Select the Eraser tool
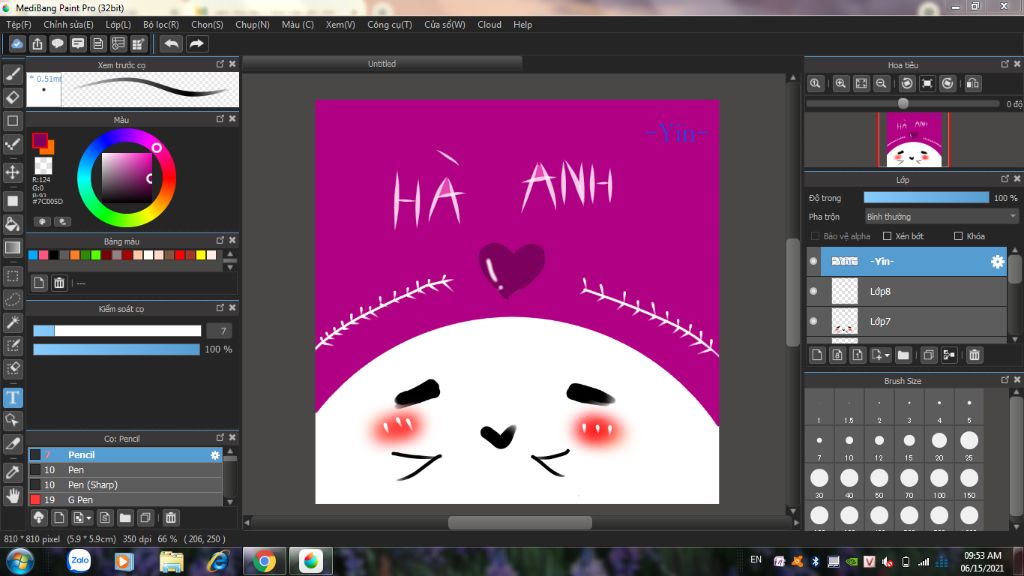1024x576 pixels. (13, 97)
